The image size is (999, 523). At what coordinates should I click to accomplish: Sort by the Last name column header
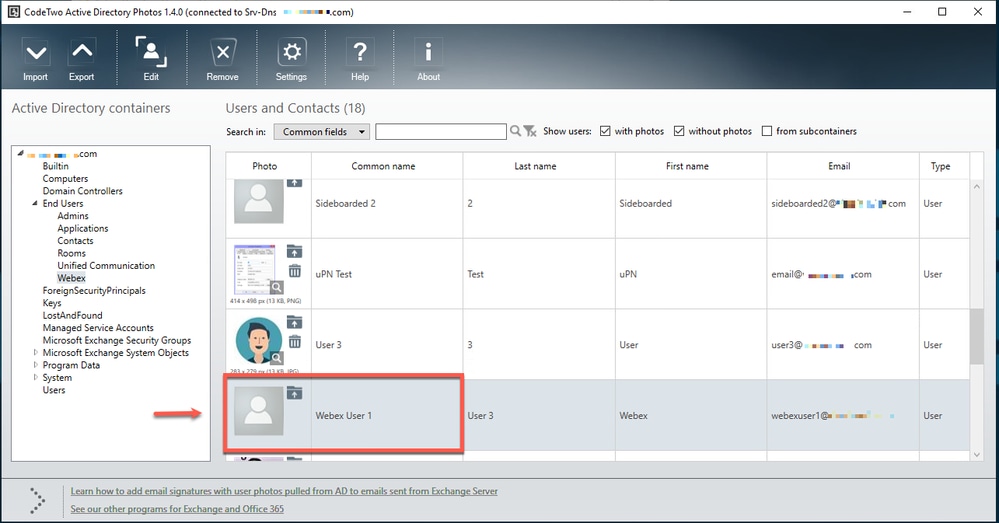click(539, 166)
